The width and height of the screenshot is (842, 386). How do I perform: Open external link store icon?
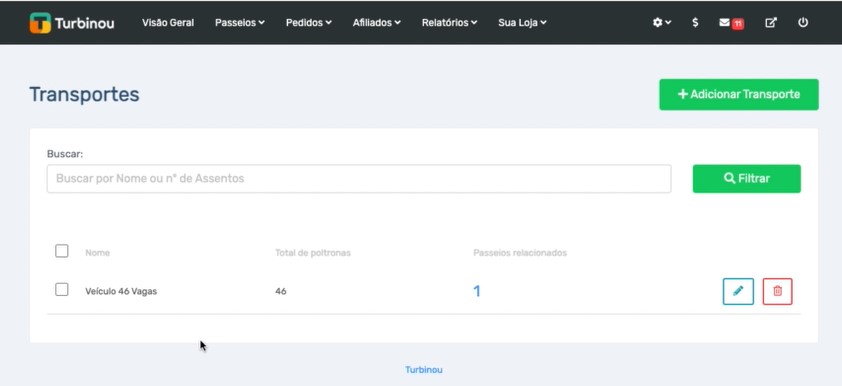[x=771, y=23]
